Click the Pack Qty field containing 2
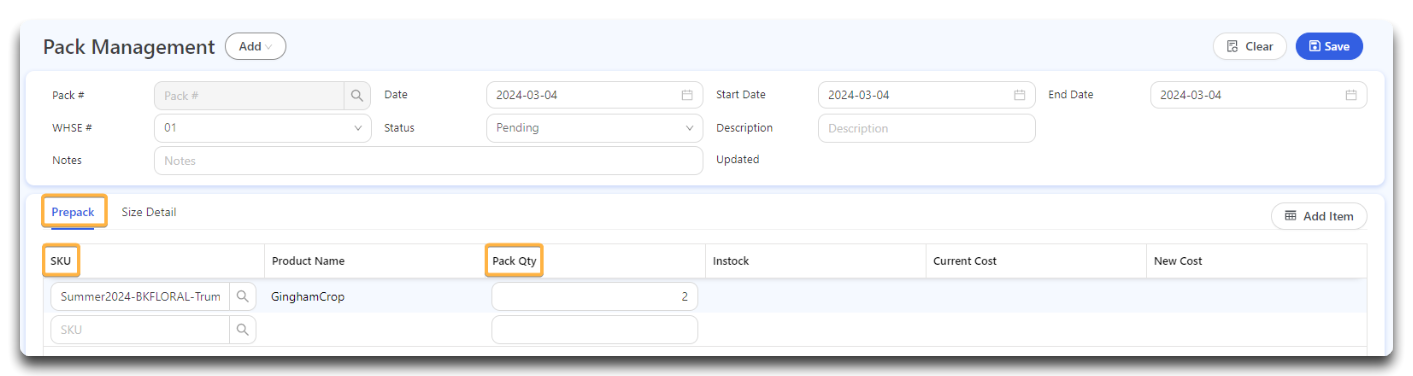1413x376 pixels. click(594, 297)
